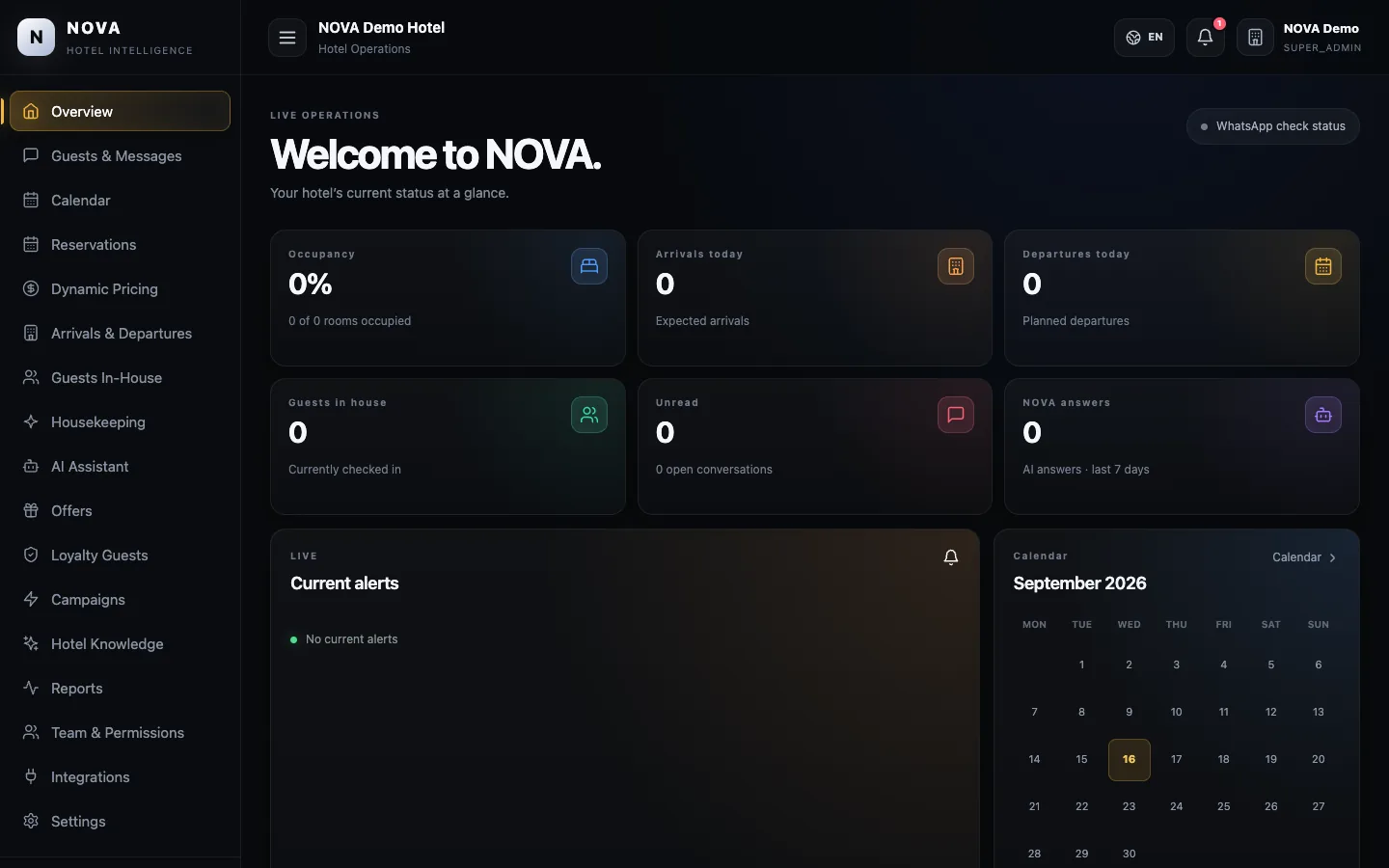The width and height of the screenshot is (1389, 868).
Task: Select Overview in the sidebar
Action: 120,111
